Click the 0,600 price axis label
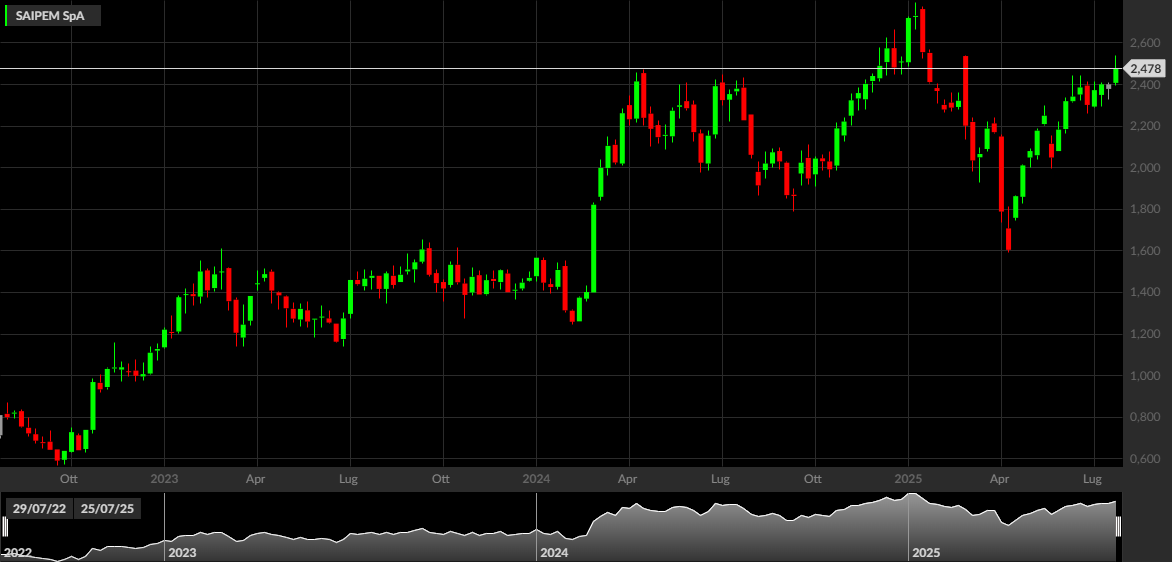 click(1144, 460)
